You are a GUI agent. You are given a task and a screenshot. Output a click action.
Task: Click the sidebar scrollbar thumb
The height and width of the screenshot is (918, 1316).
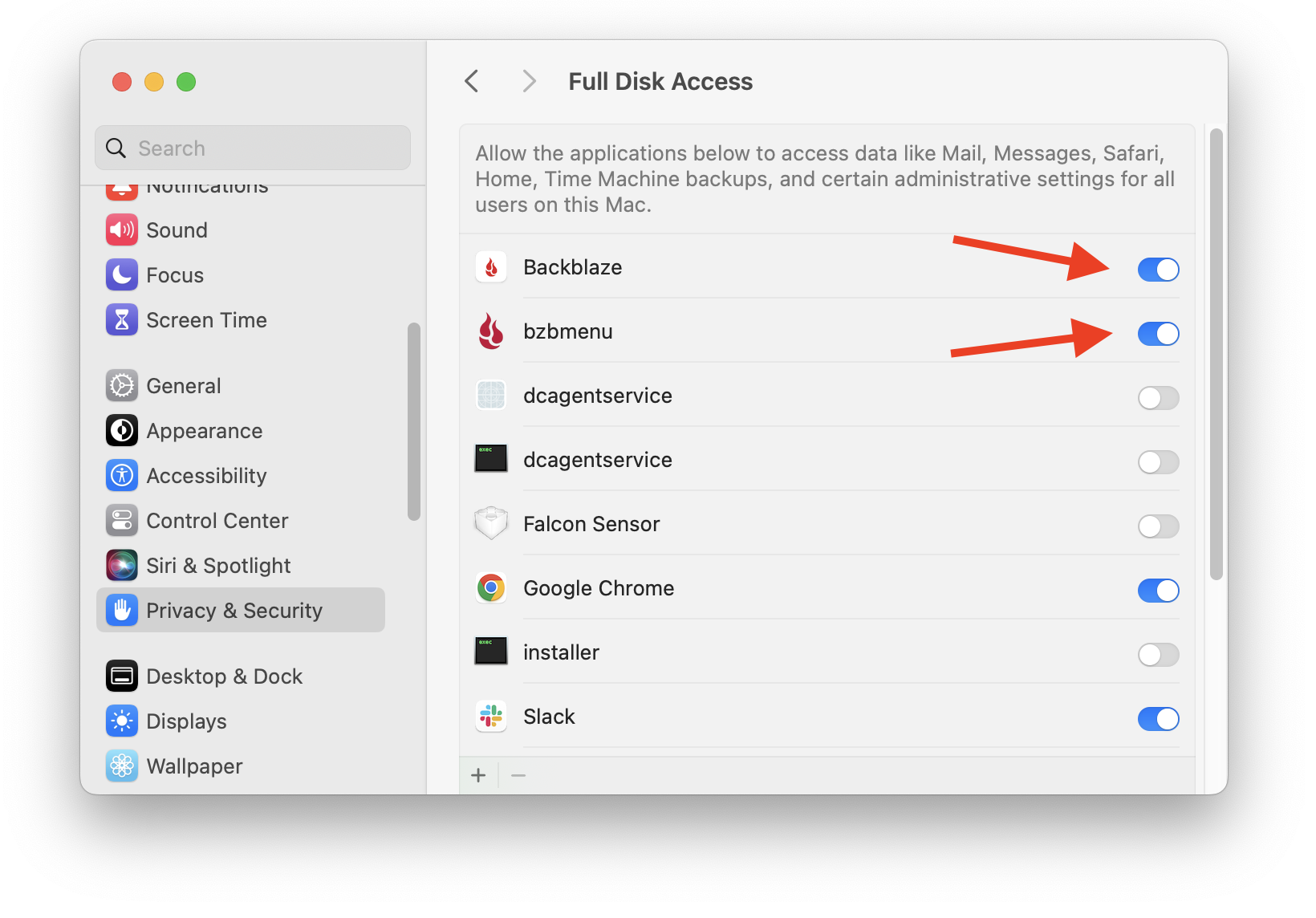(x=414, y=421)
